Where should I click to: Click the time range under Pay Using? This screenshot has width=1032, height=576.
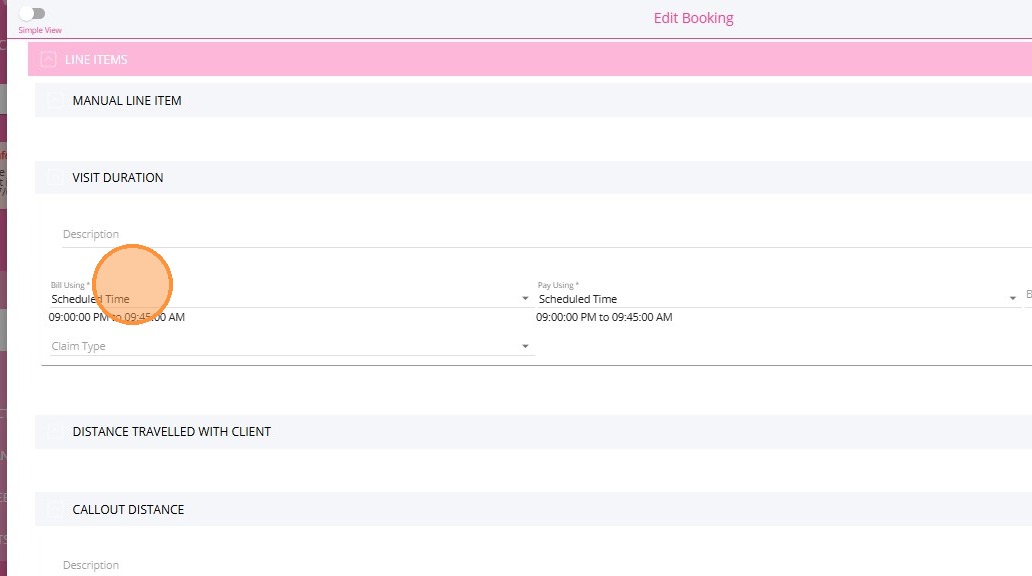tap(604, 317)
